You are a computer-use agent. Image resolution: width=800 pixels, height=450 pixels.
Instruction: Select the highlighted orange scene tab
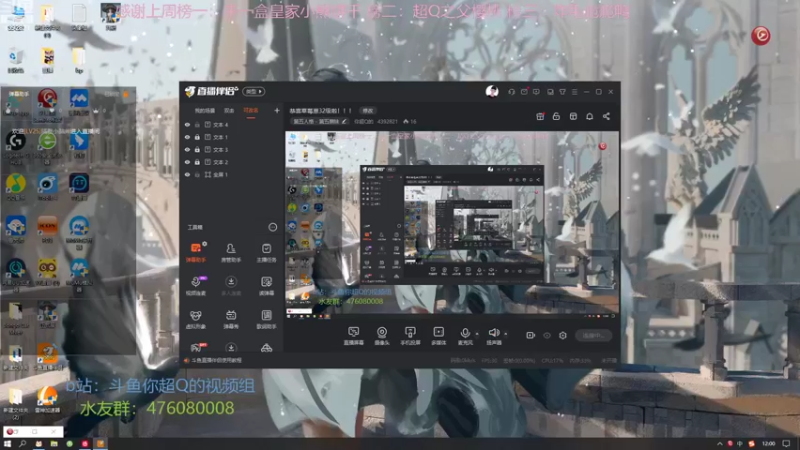tap(251, 111)
